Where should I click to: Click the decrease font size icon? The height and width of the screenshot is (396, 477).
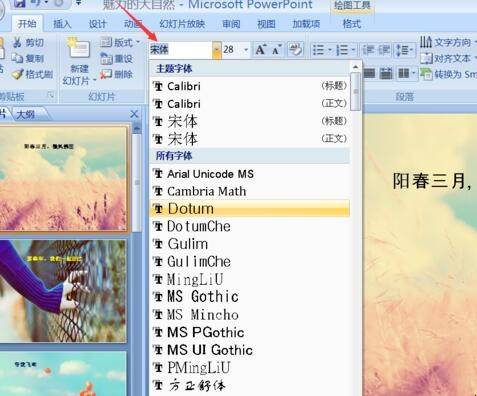click(x=277, y=50)
